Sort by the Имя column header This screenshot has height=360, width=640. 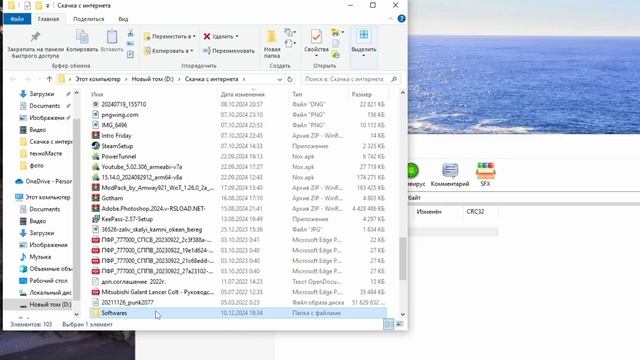pos(97,94)
